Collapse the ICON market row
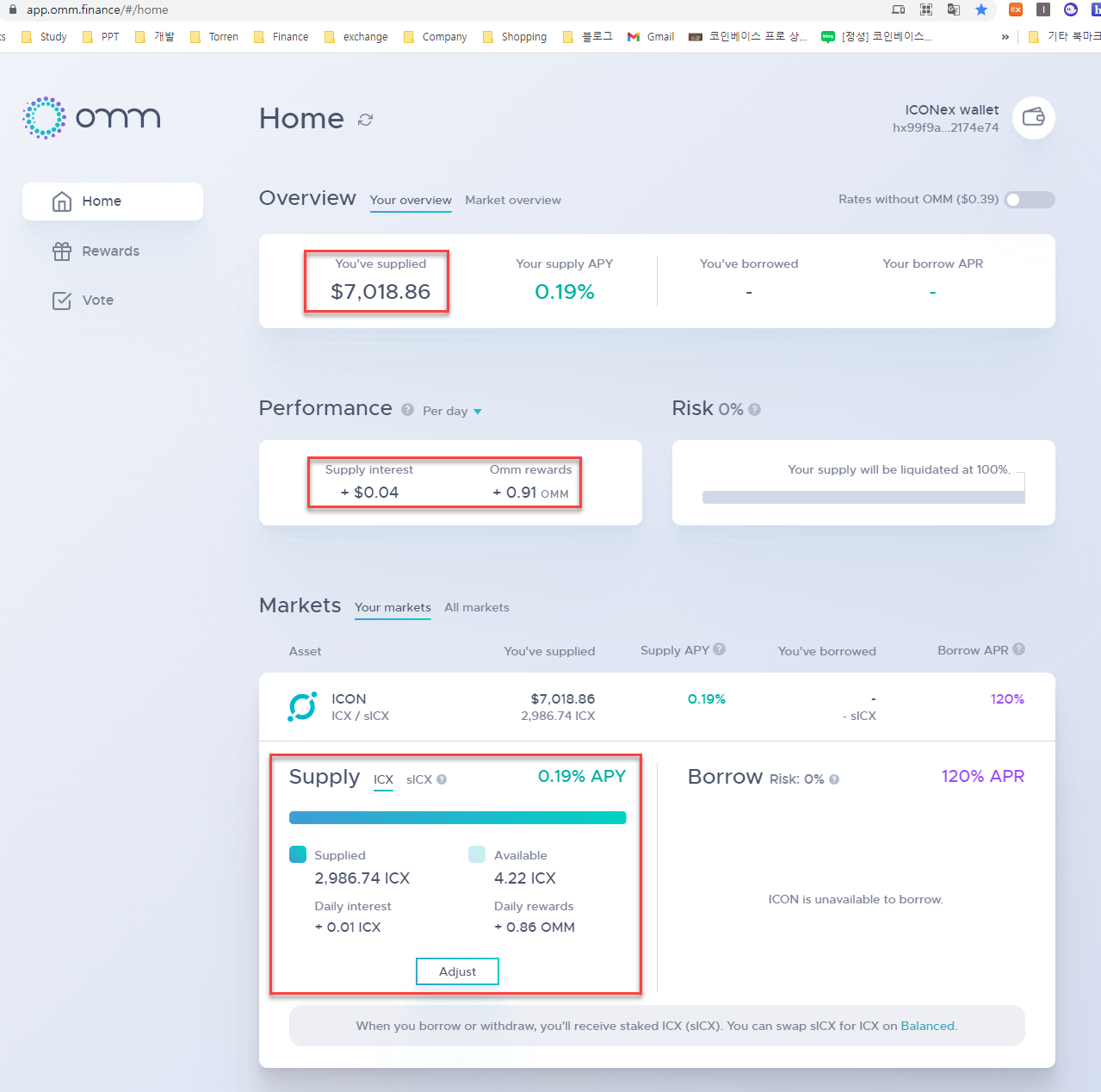 (x=657, y=707)
